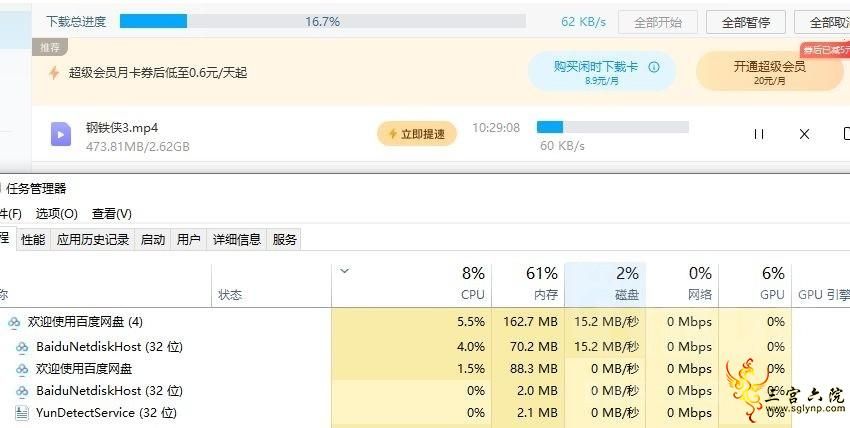850x428 pixels.
Task: Click the icon of the BaiduNetdiskHost row using 4.0% CPU
Action: tap(22, 347)
